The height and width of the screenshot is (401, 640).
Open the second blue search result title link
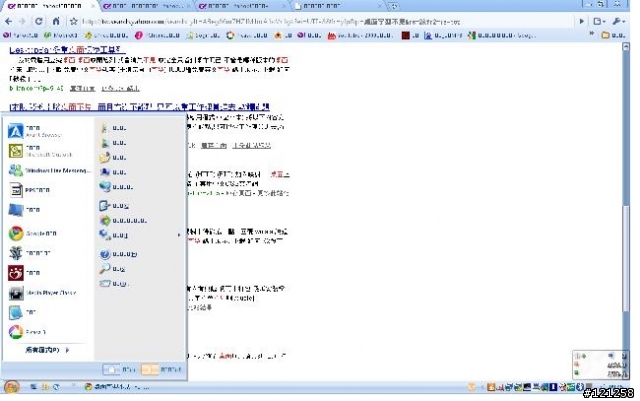(x=139, y=107)
